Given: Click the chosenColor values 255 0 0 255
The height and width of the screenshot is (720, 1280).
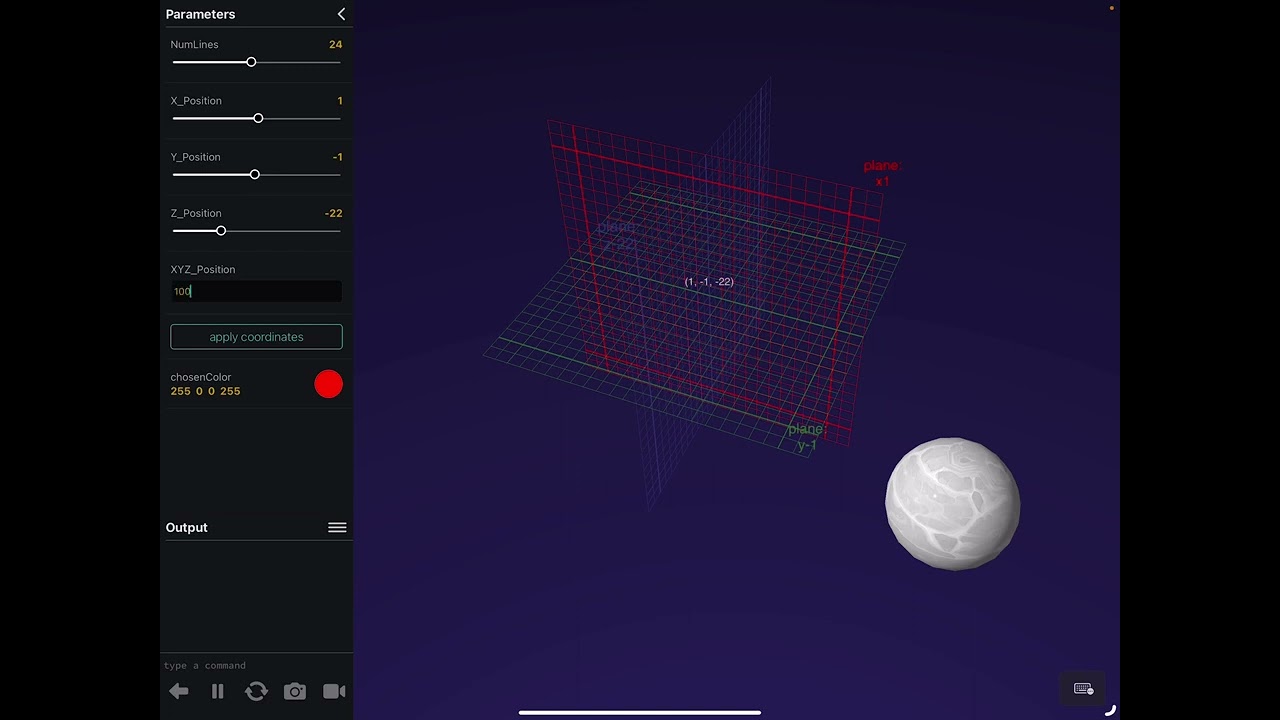Looking at the screenshot, I should point(205,391).
